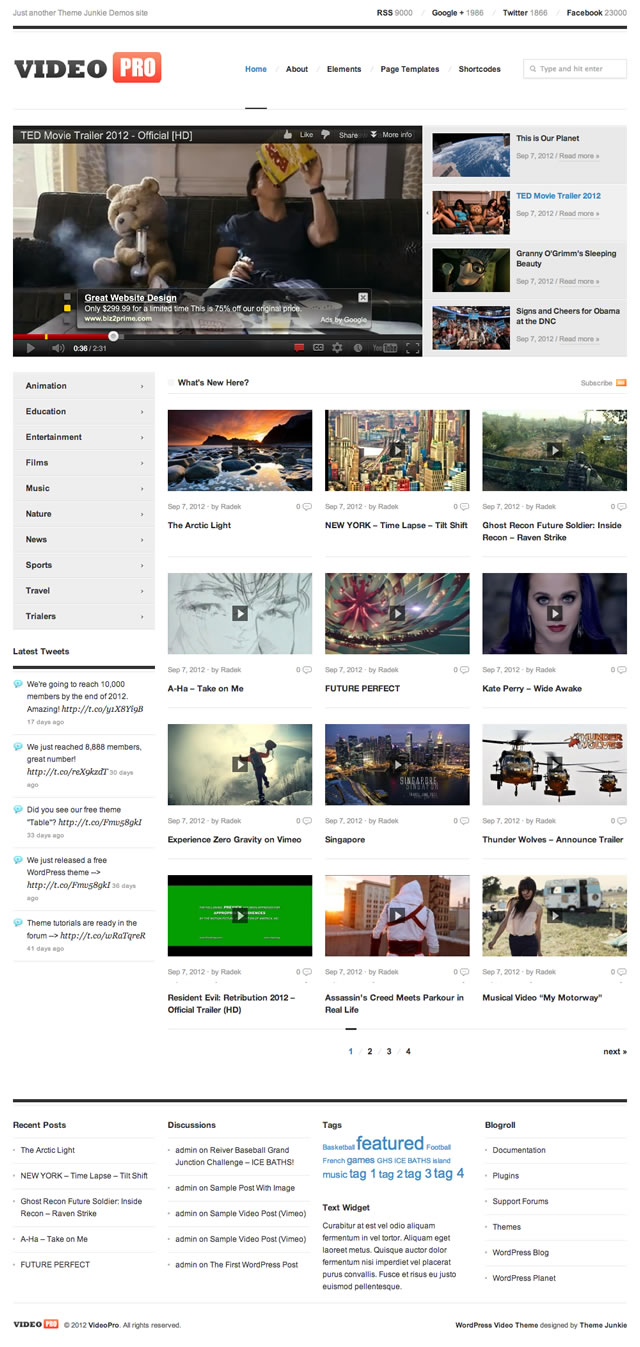This screenshot has width=640, height=1347.
Task: Toggle closed captions in video player
Action: point(318,348)
